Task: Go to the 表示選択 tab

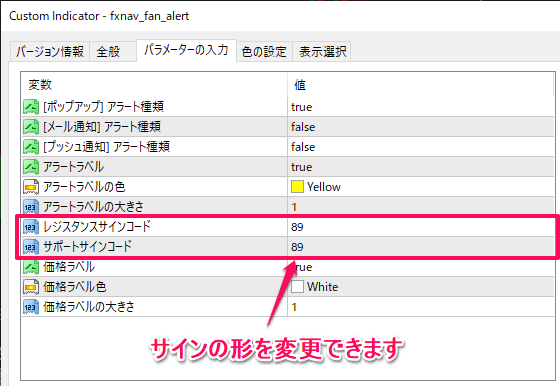Action: (322, 52)
